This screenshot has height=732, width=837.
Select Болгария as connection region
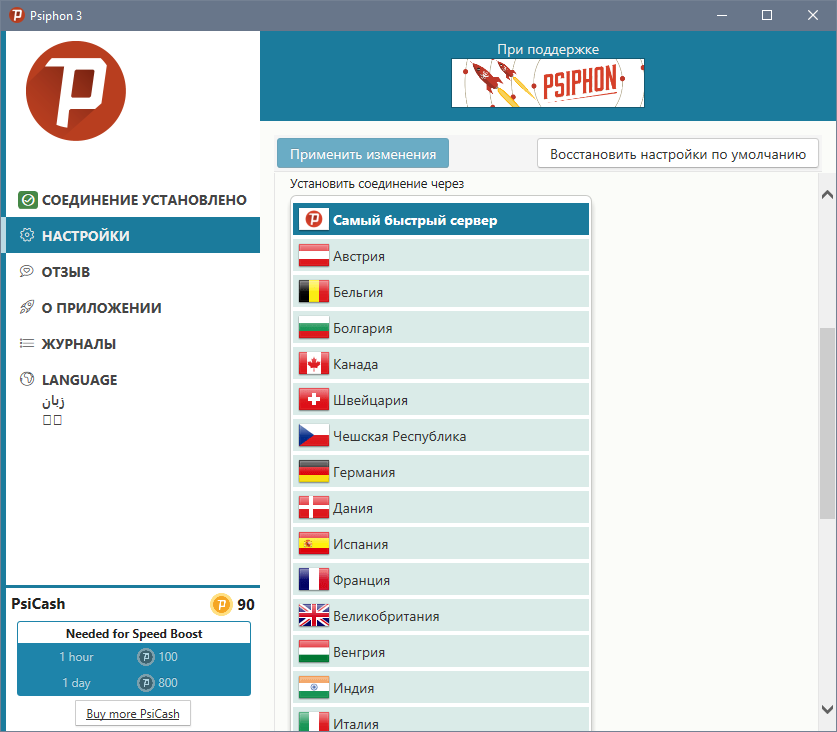[441, 328]
